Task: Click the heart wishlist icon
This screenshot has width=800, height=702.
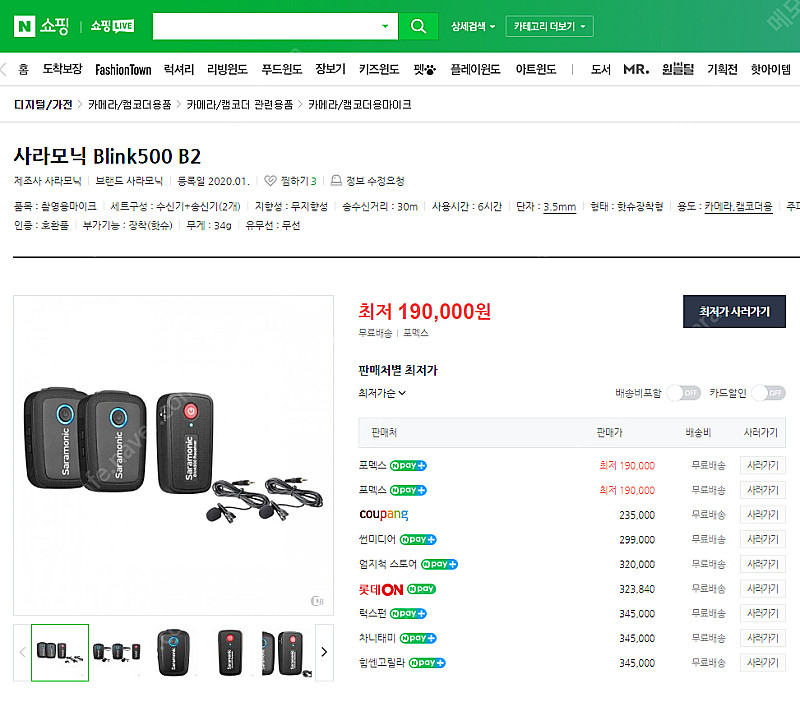Action: point(270,181)
